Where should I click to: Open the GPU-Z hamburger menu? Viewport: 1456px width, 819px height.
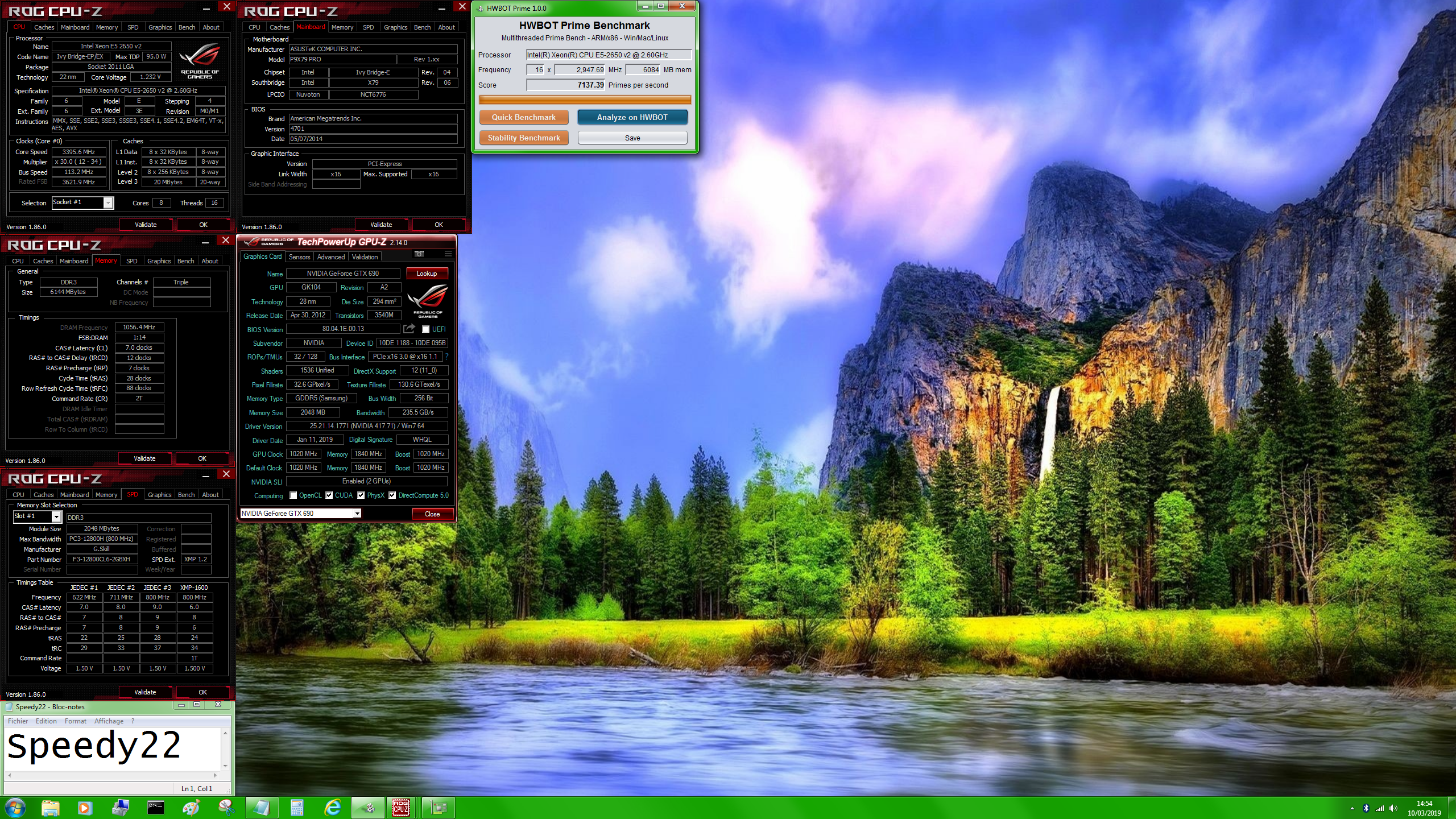pos(448,254)
